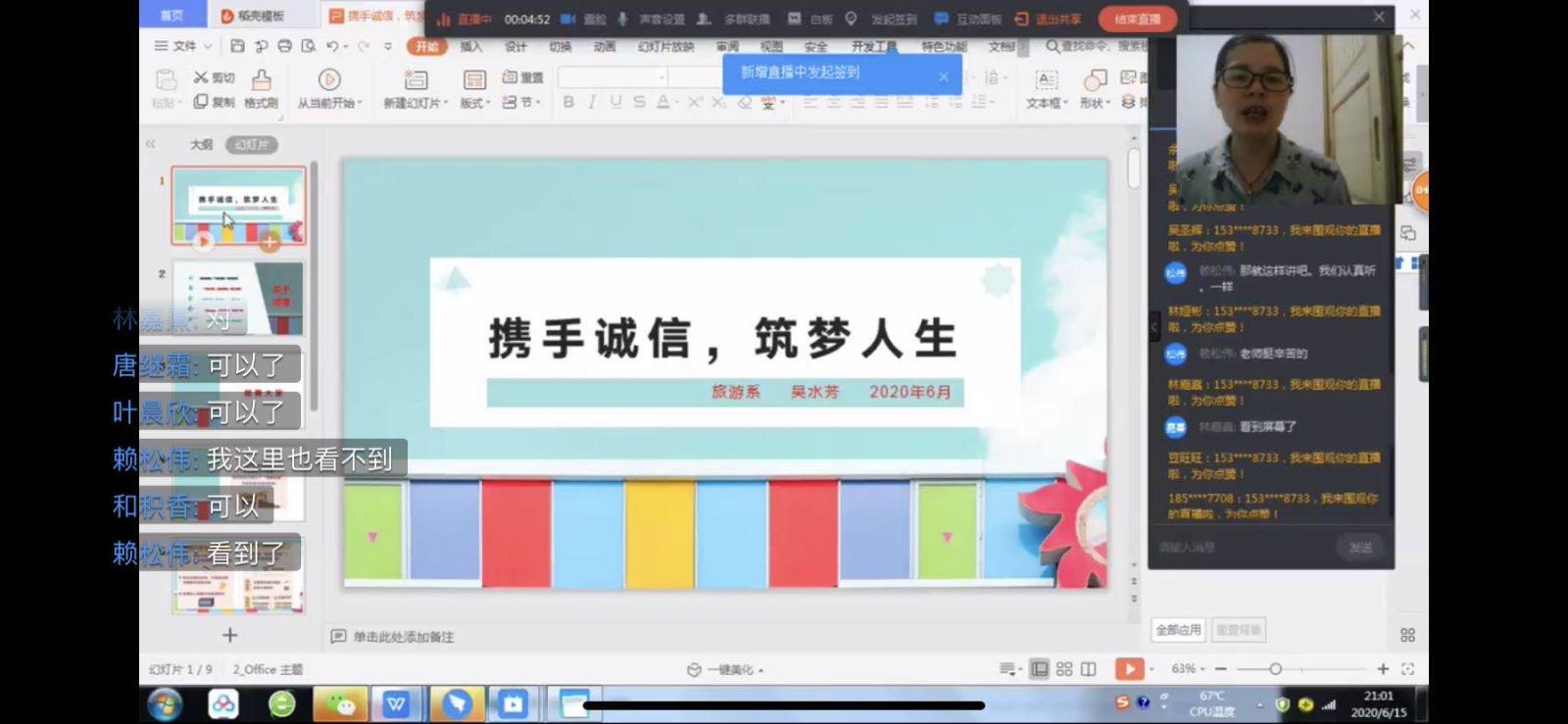Open WeChat from the Windows taskbar

340,703
